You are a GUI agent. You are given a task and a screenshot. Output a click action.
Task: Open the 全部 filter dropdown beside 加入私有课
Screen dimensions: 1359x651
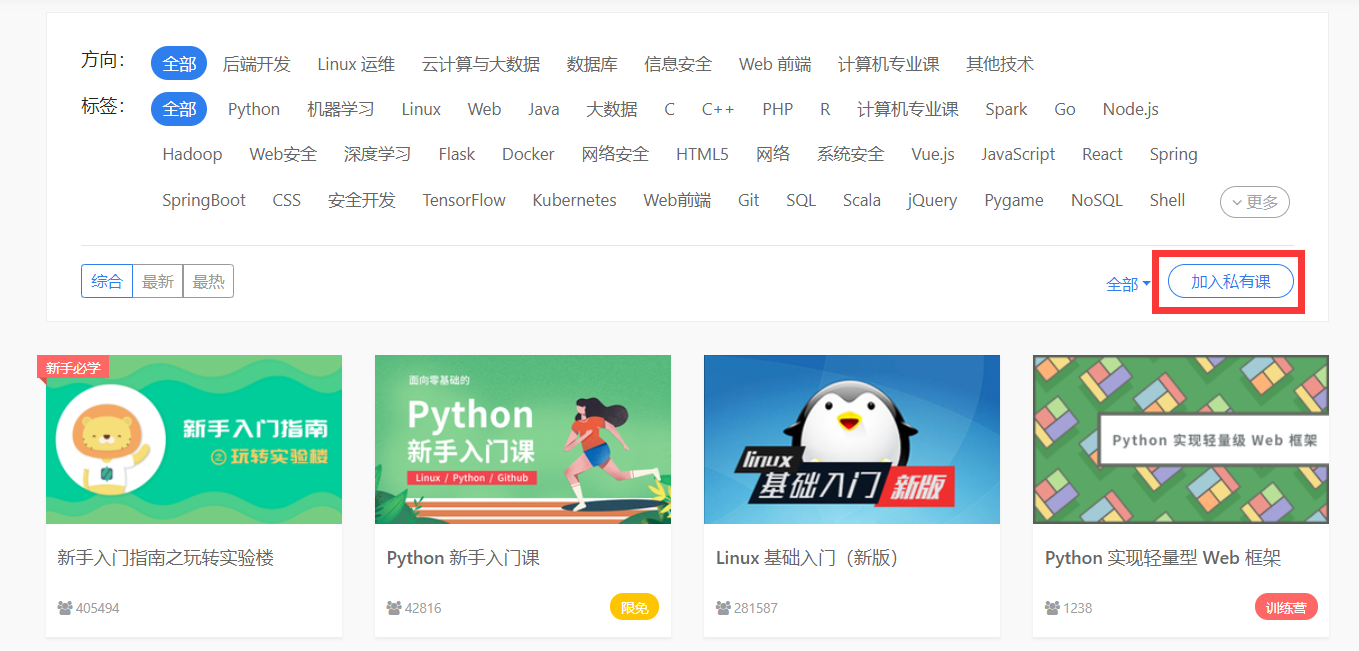(x=1127, y=284)
